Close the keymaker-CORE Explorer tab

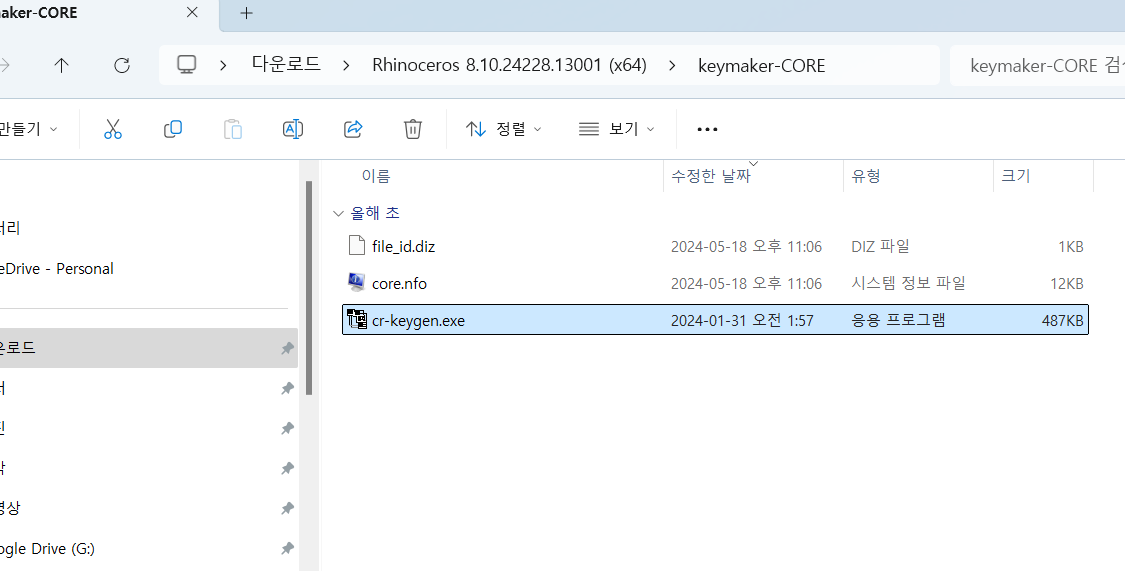click(x=192, y=12)
